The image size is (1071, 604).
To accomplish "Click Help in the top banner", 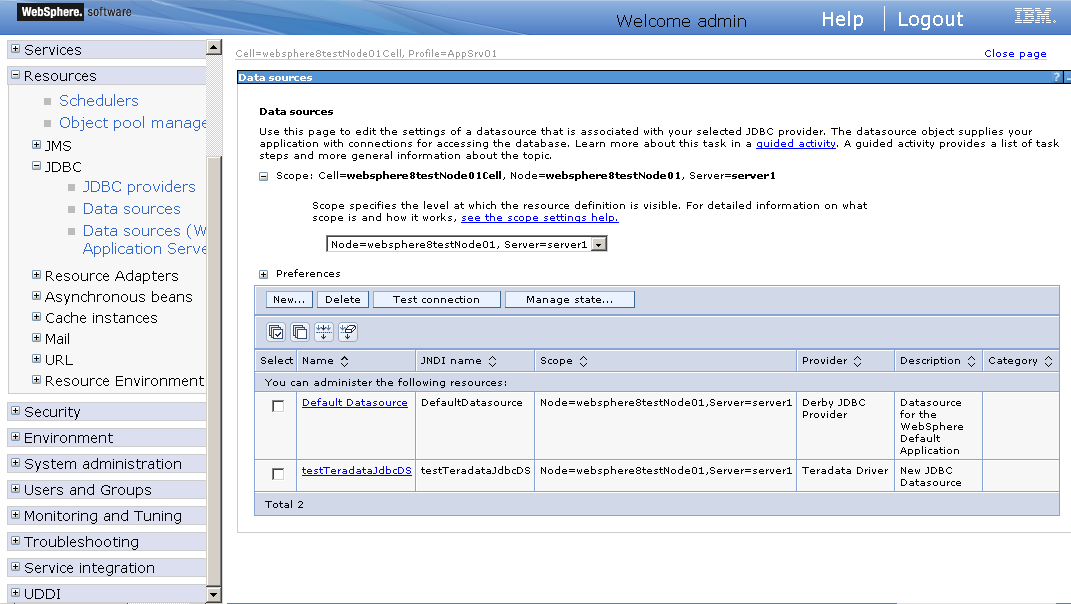I will [x=842, y=19].
